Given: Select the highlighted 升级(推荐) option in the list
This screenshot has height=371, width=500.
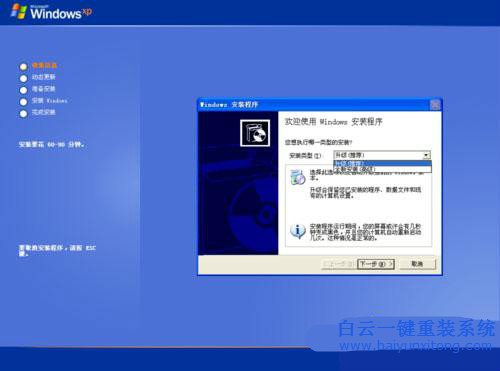Looking at the screenshot, I should (382, 163).
